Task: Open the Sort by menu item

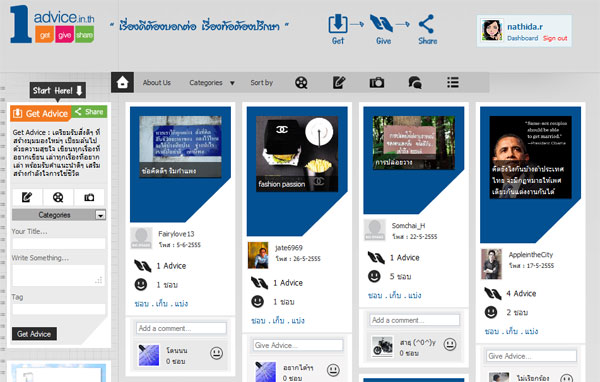Action: click(262, 82)
